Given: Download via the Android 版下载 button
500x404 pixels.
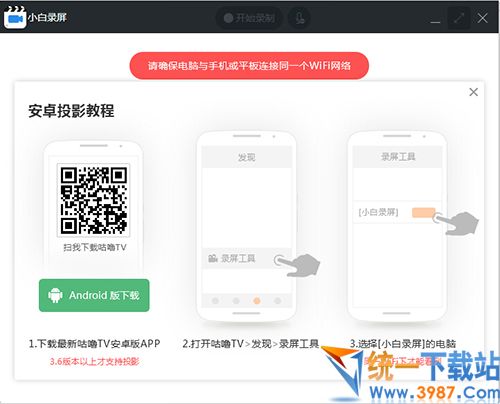Looking at the screenshot, I should click(x=94, y=295).
